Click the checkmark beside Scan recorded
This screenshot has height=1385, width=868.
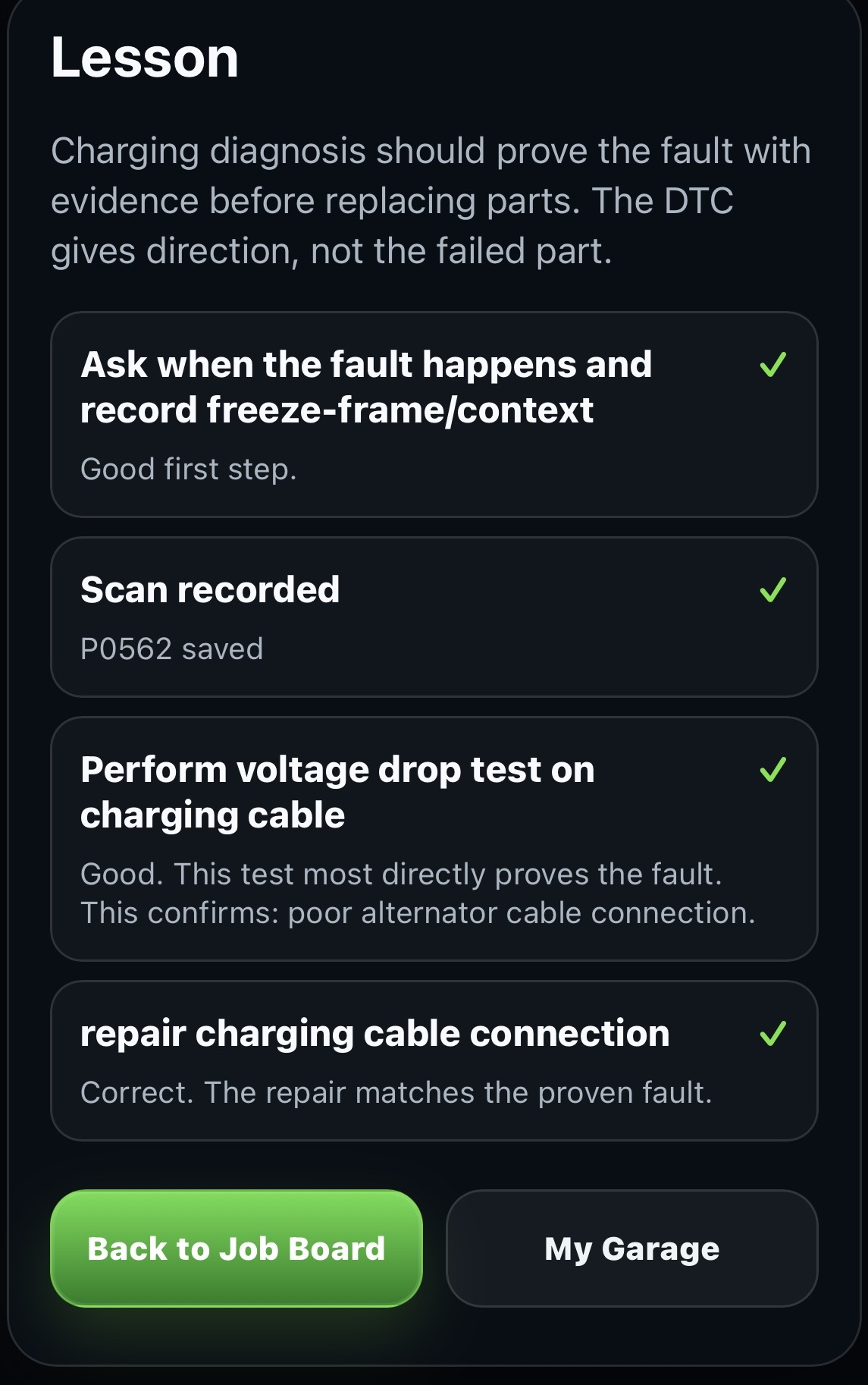click(x=772, y=590)
